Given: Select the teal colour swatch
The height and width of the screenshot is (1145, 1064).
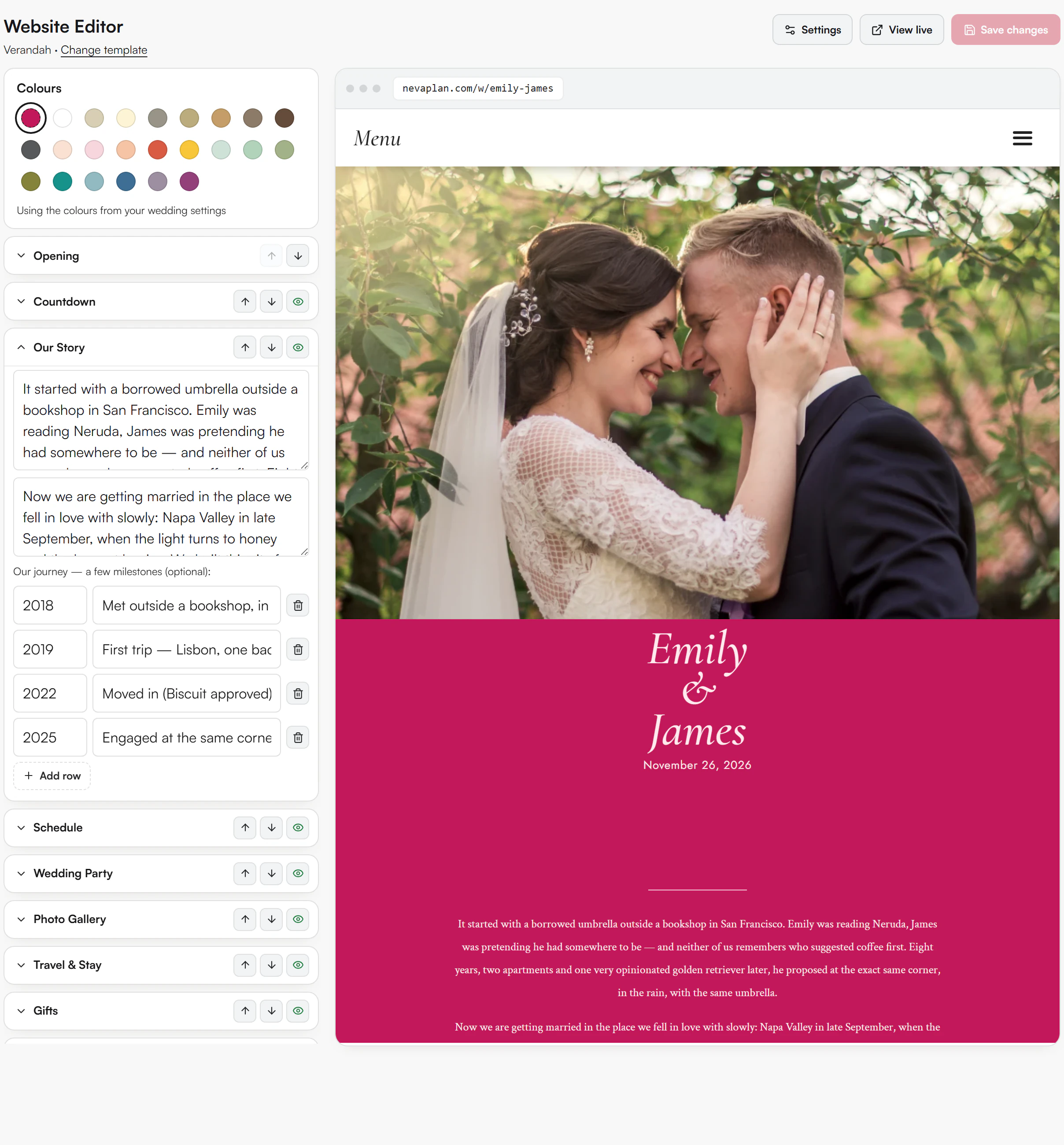Looking at the screenshot, I should tap(62, 181).
